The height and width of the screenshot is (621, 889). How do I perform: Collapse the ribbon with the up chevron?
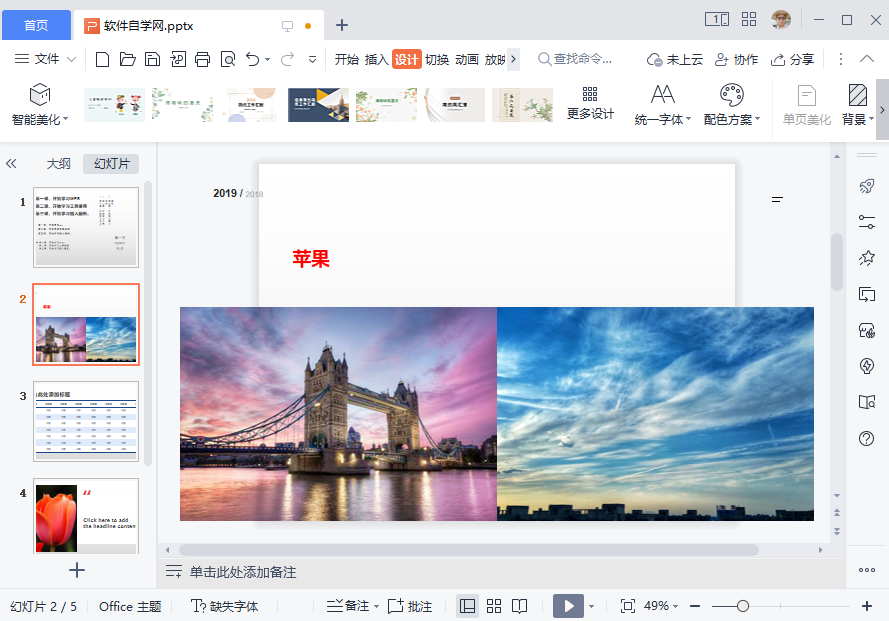click(x=866, y=59)
